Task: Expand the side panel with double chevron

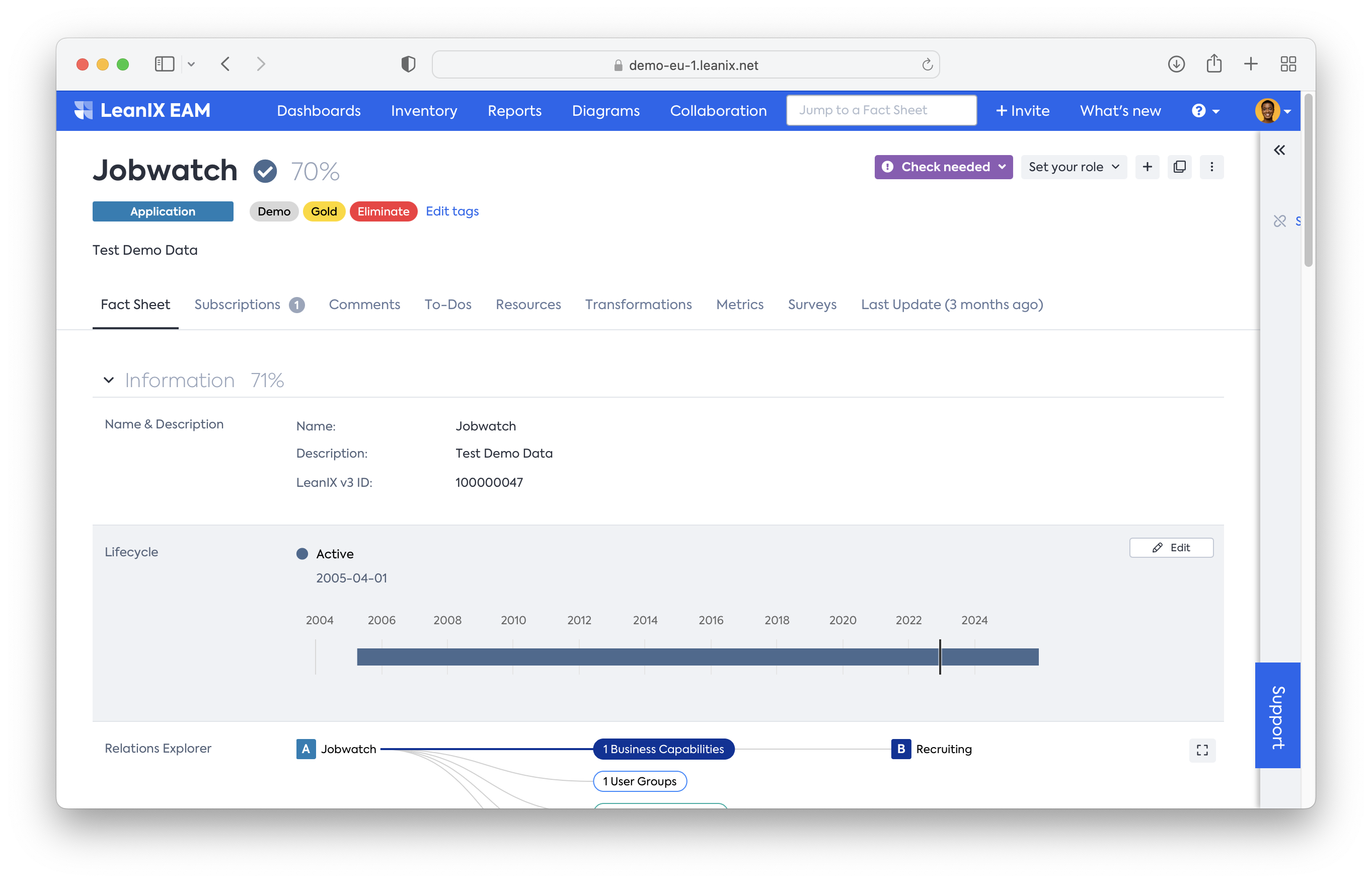Action: 1279,150
